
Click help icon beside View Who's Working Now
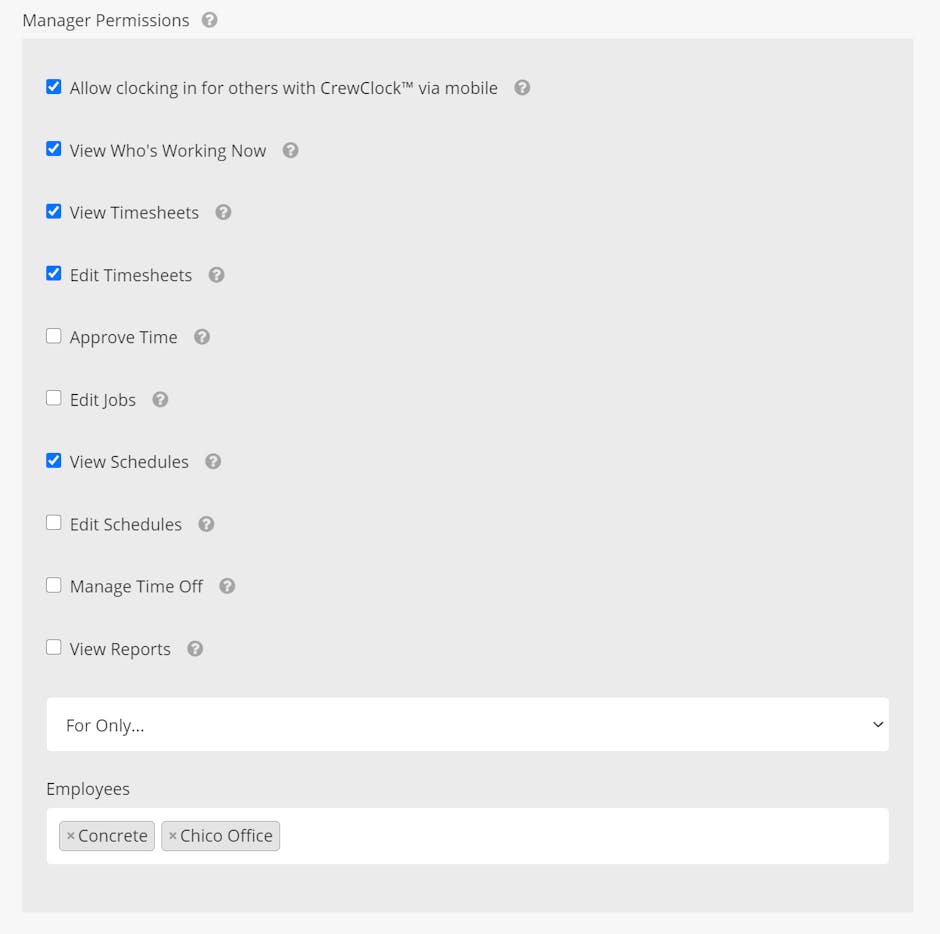[290, 151]
